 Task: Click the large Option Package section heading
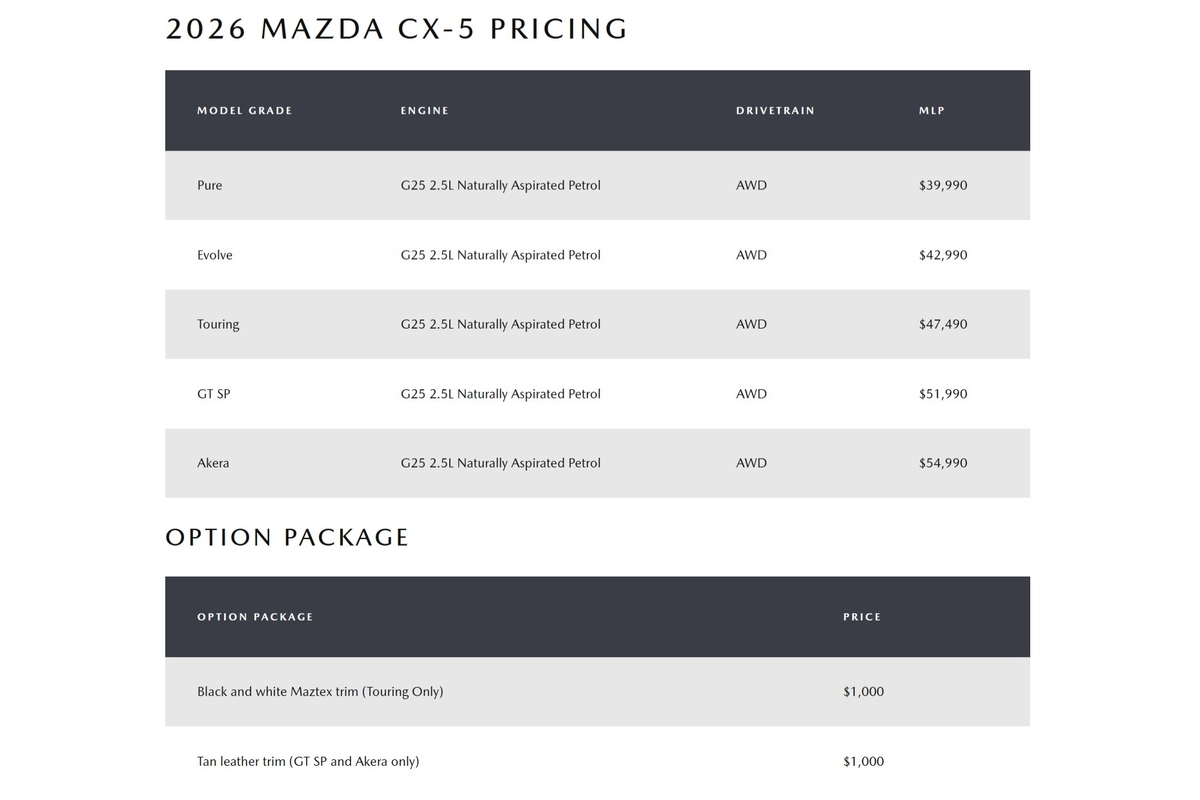(x=287, y=537)
